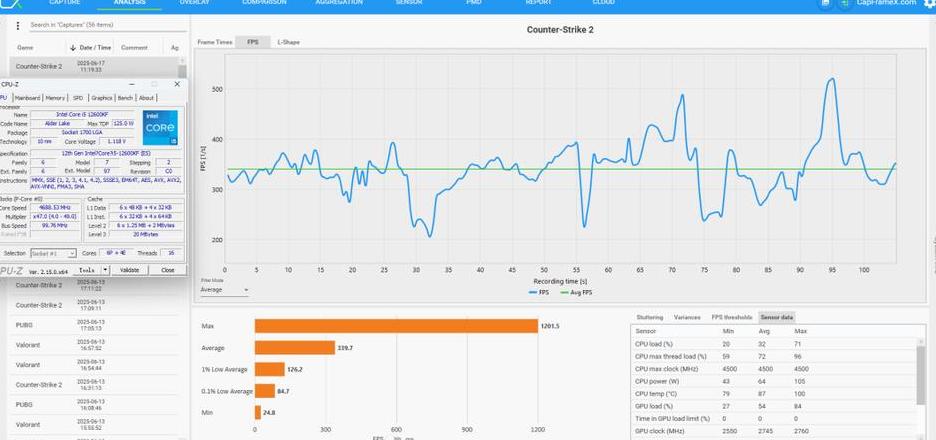Screen dimensions: 936x440
Task: Open CPU-Z About tab
Action: [146, 98]
